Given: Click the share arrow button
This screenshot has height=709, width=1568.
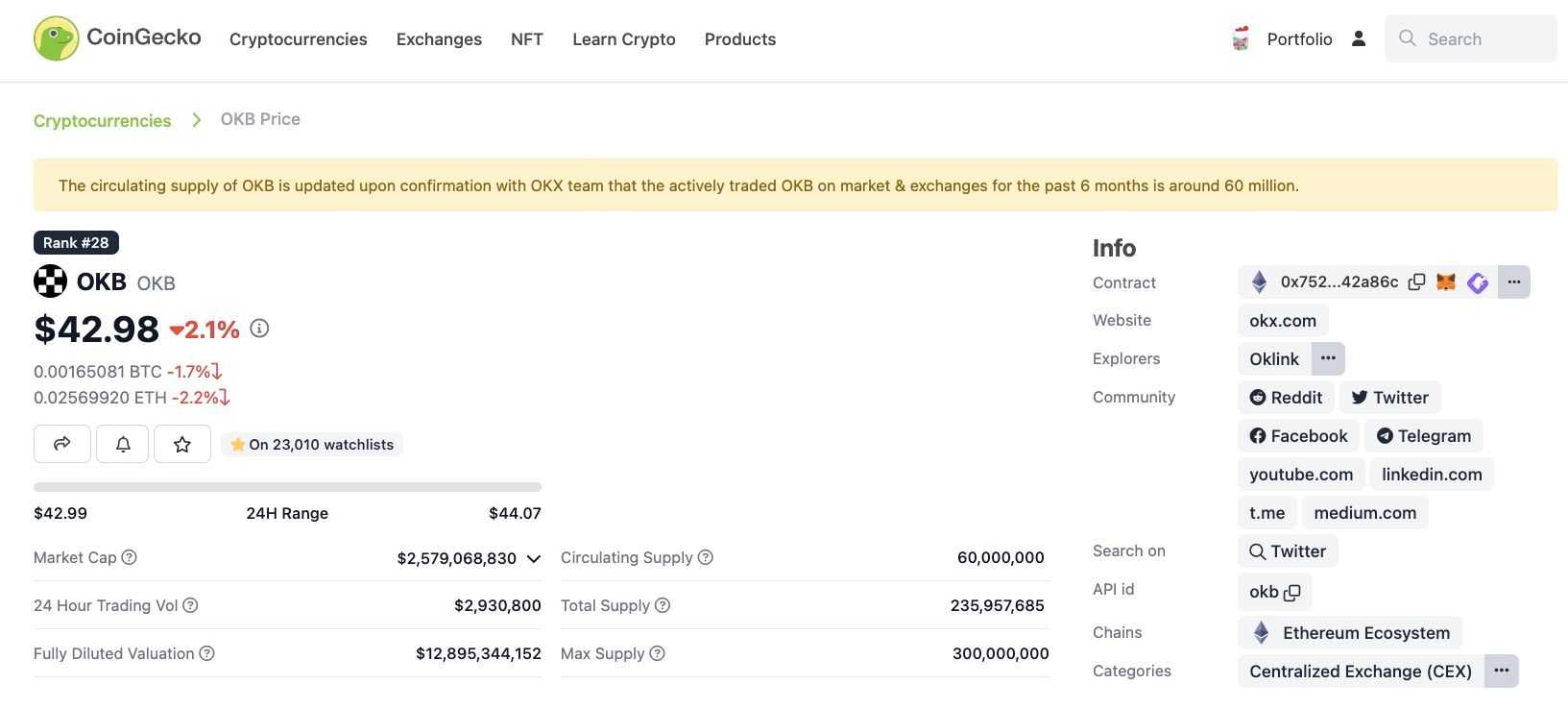Looking at the screenshot, I should pos(62,444).
